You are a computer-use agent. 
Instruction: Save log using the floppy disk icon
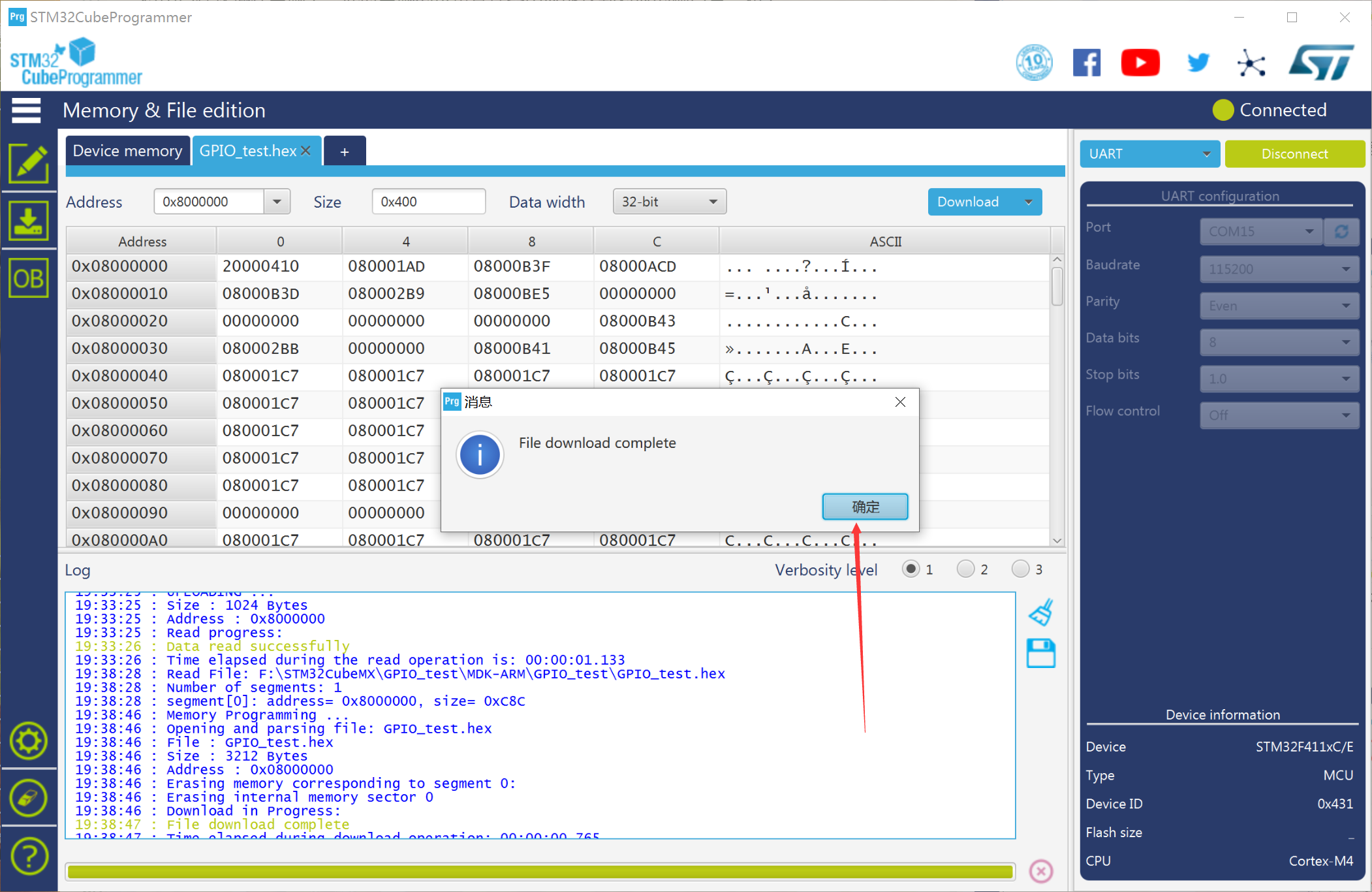[1040, 653]
